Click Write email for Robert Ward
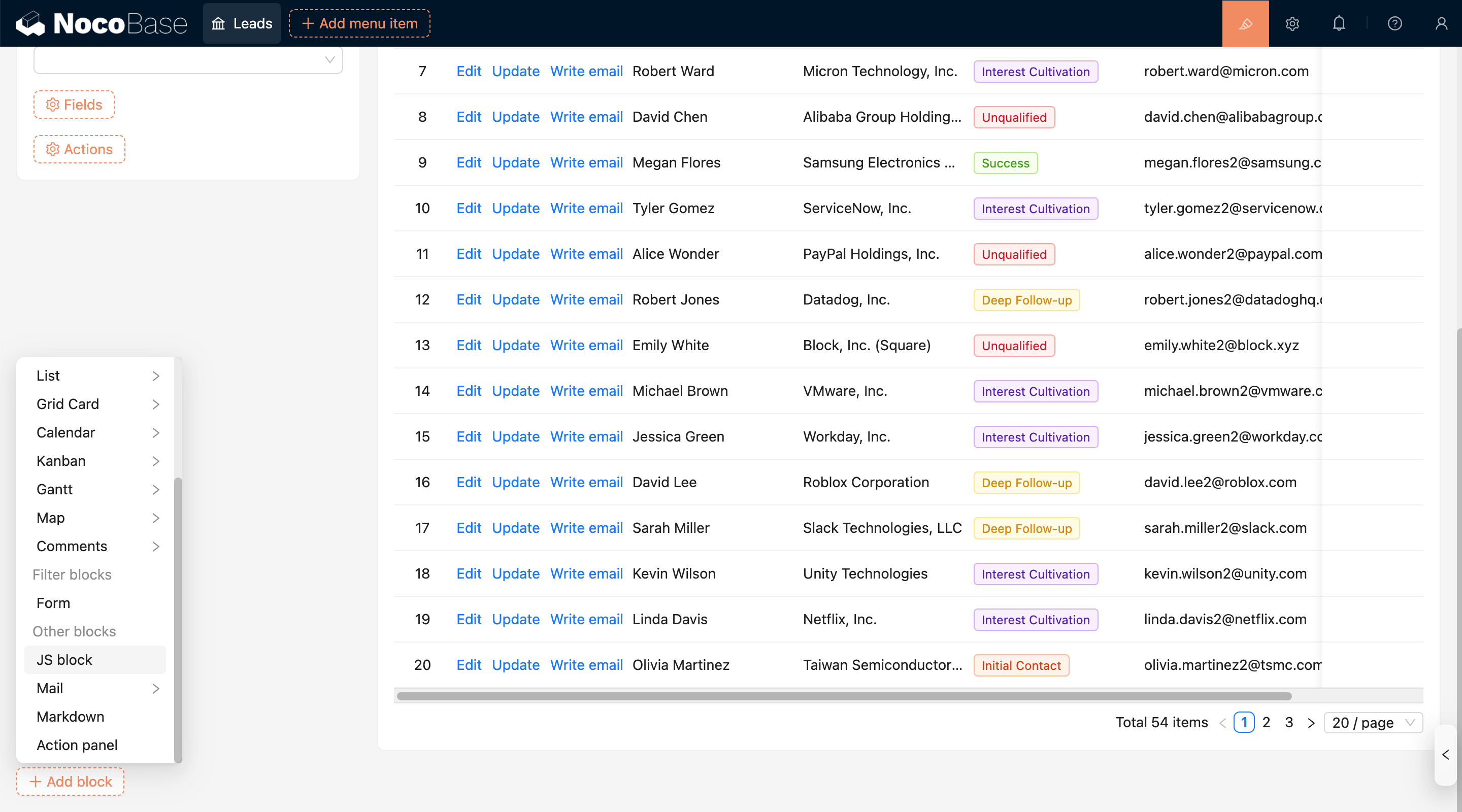The image size is (1462, 812). 586,72
